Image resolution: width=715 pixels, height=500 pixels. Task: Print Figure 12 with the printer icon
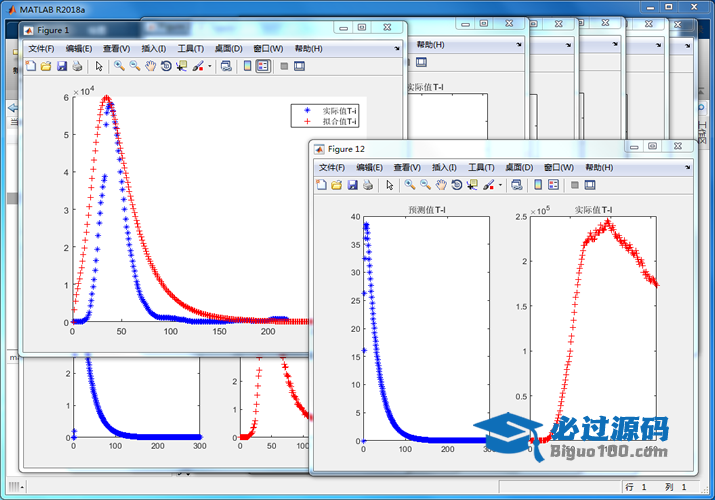point(368,185)
